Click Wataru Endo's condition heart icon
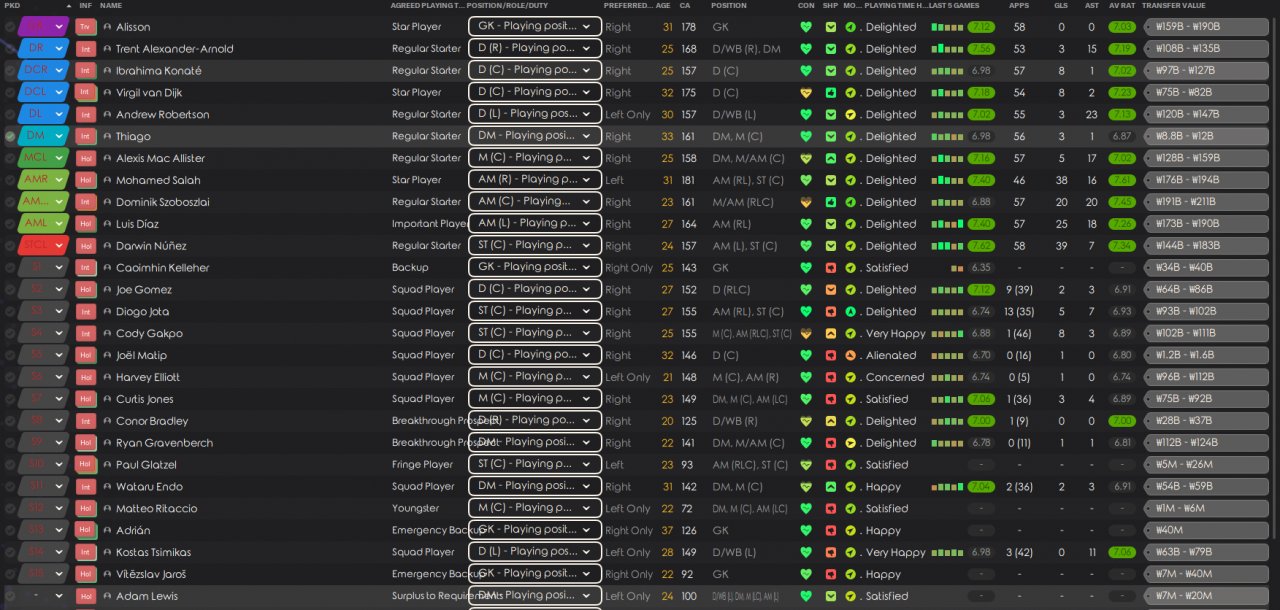The width and height of the screenshot is (1280, 610). [806, 487]
